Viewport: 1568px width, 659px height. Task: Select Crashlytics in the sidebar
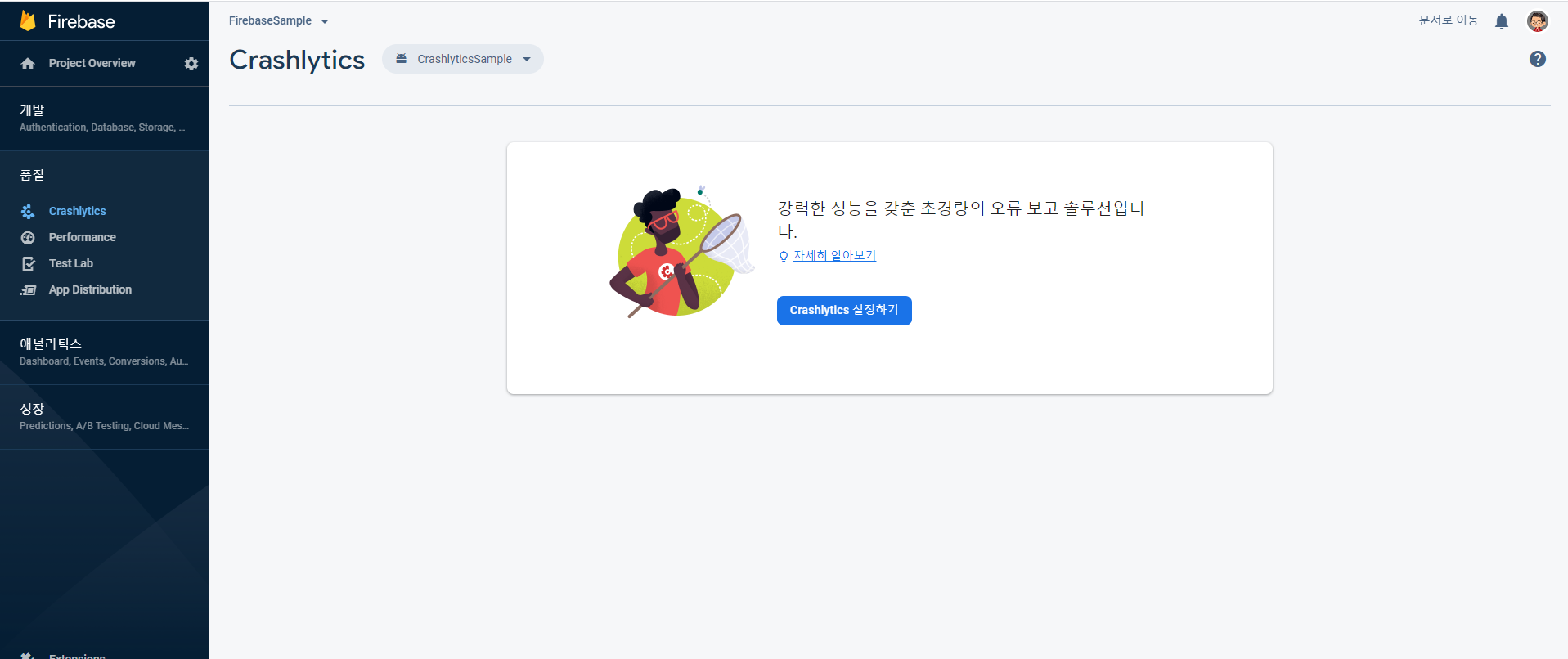[x=77, y=211]
